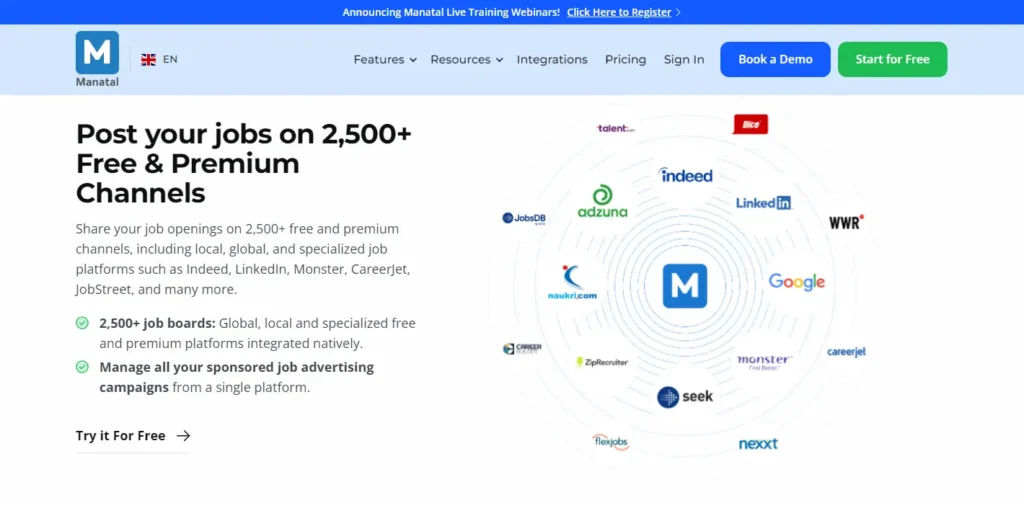Open the Sign In page

click(x=684, y=59)
